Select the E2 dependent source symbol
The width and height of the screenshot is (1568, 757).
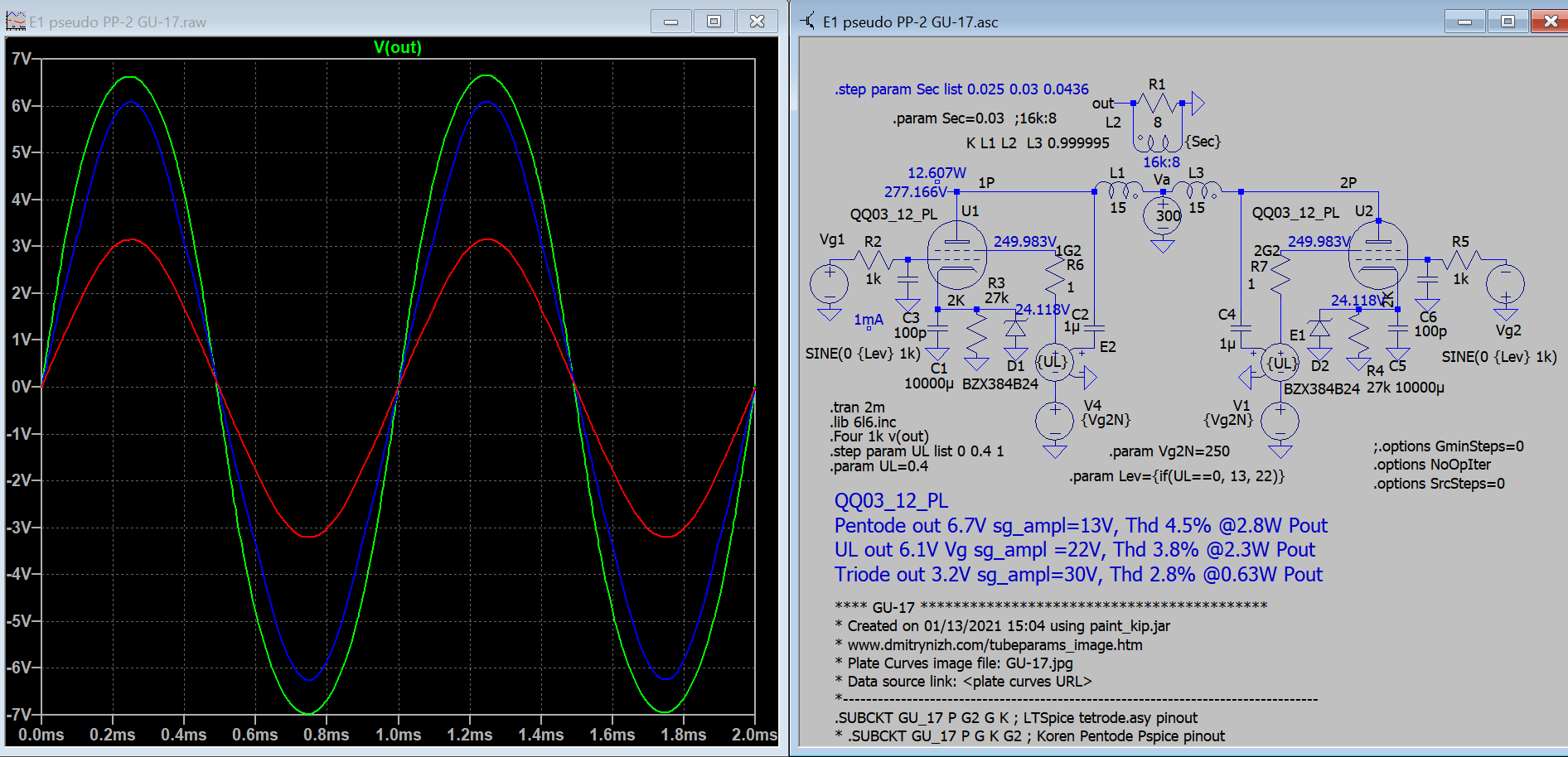point(1055,362)
